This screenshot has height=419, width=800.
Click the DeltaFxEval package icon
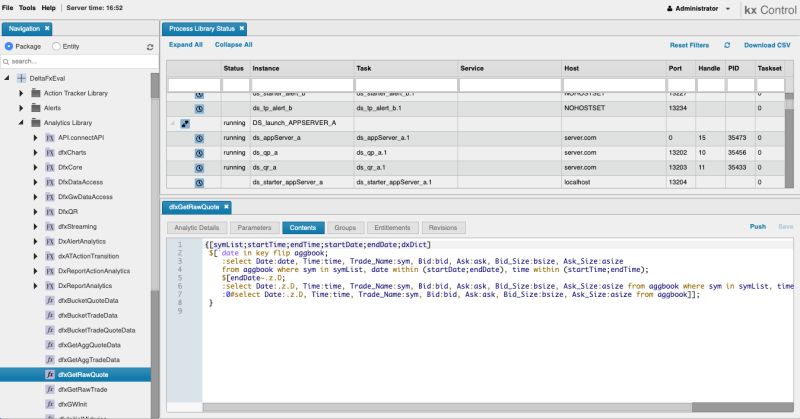(21, 79)
